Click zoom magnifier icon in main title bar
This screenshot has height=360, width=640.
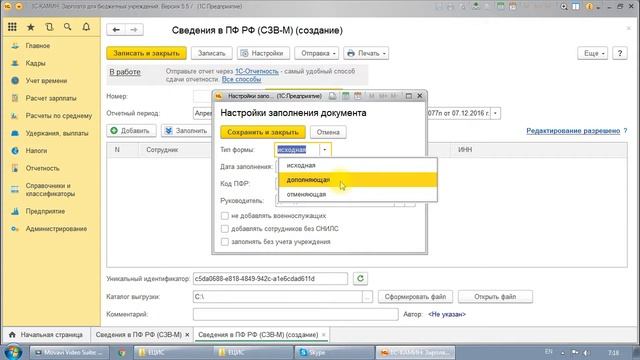coord(564,7)
